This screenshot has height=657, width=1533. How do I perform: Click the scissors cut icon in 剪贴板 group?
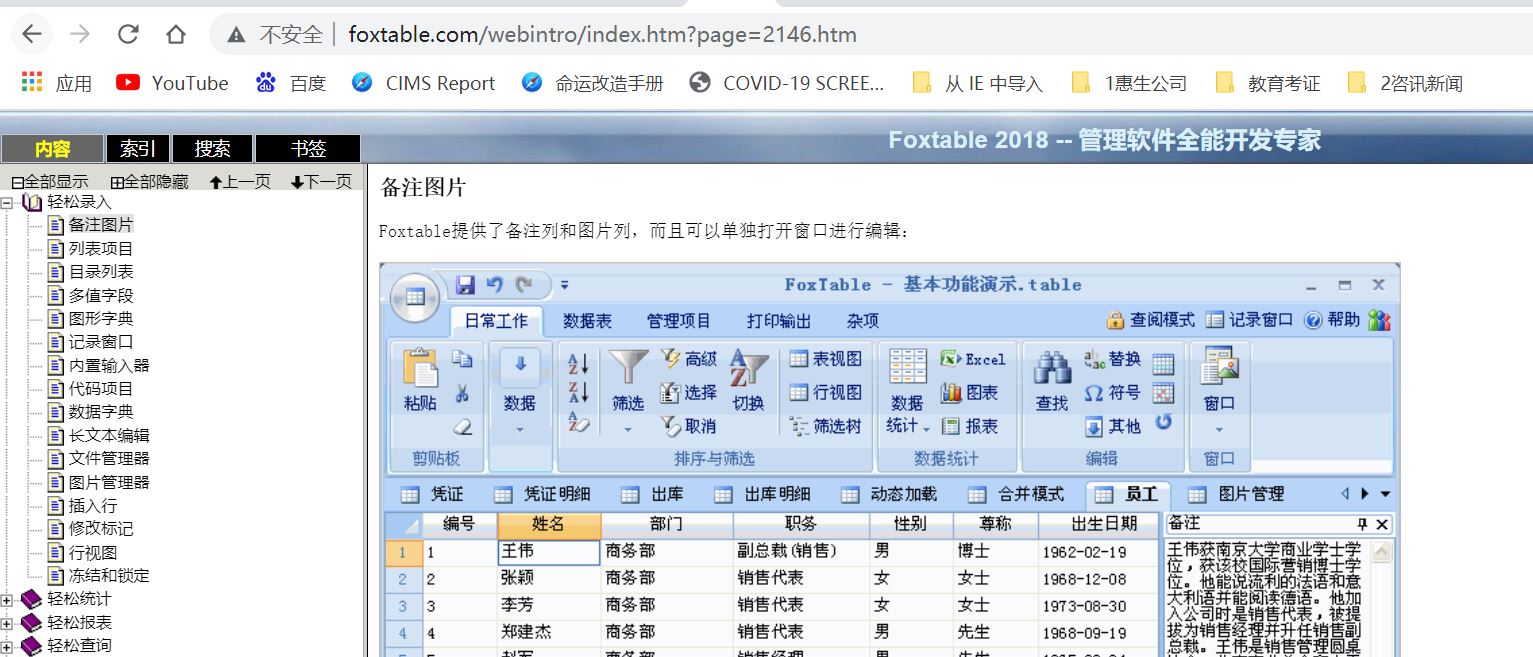point(462,393)
